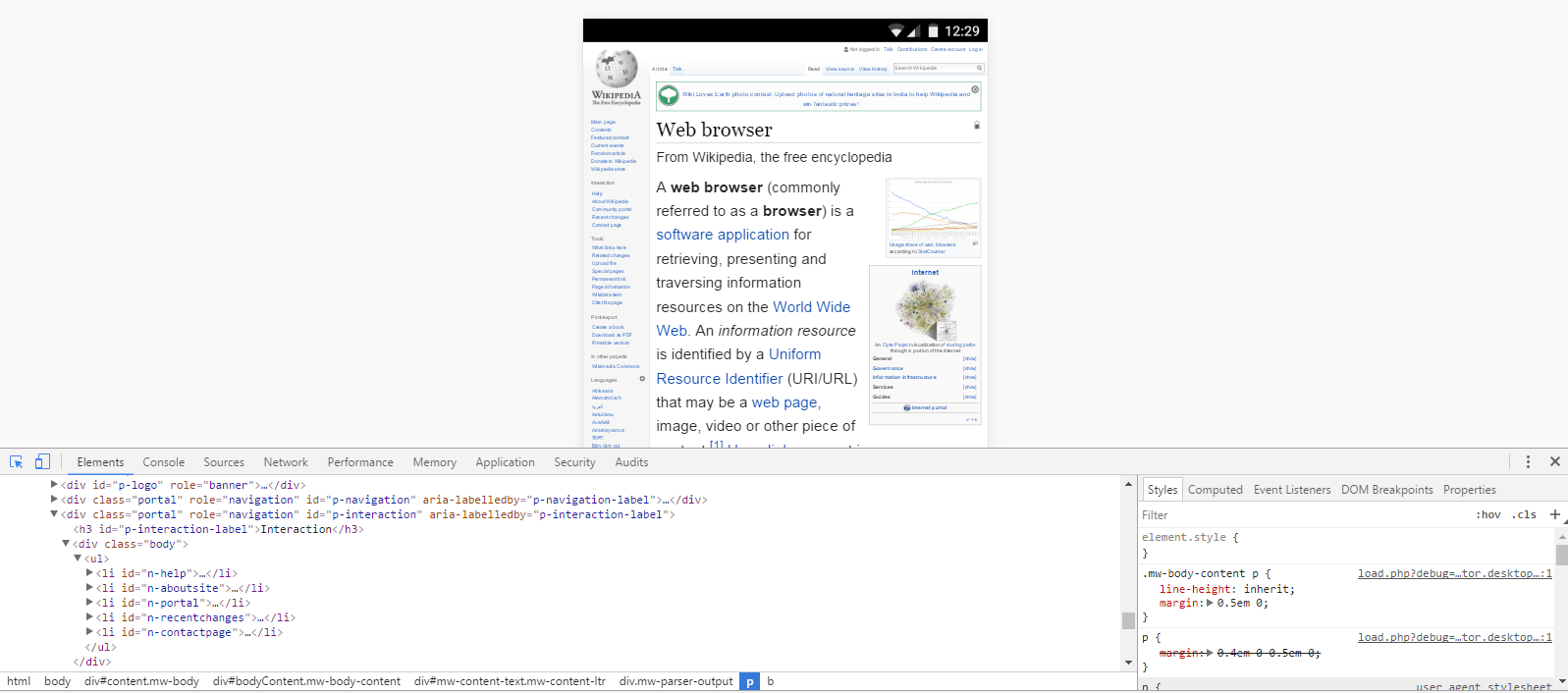This screenshot has height=693, width=1568.
Task: Expand the struck-through margin shorthand in p rule
Action: pos(1210,653)
